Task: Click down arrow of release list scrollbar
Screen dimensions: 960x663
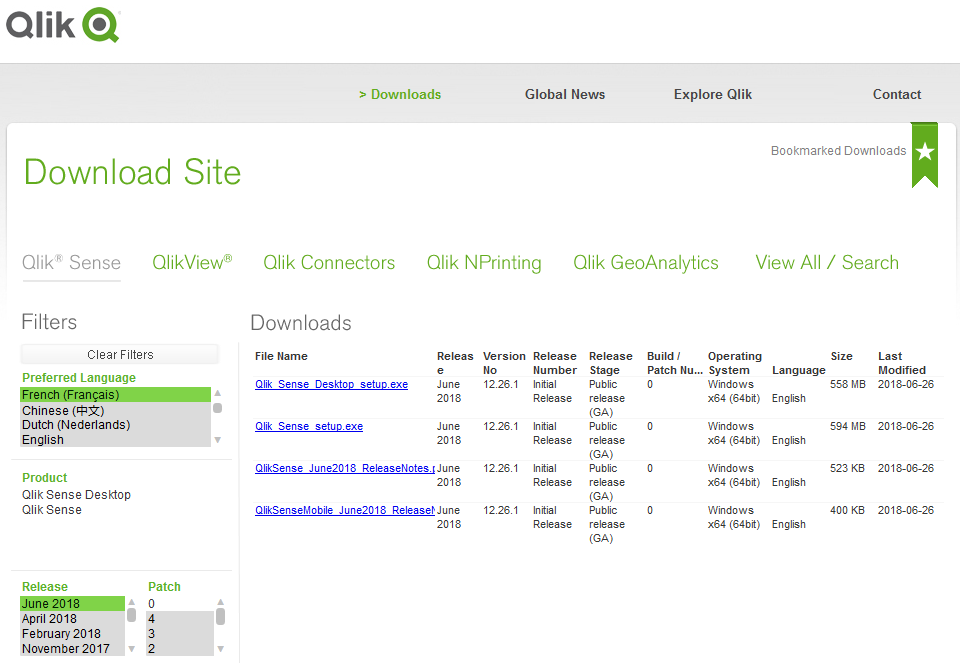Action: point(131,649)
